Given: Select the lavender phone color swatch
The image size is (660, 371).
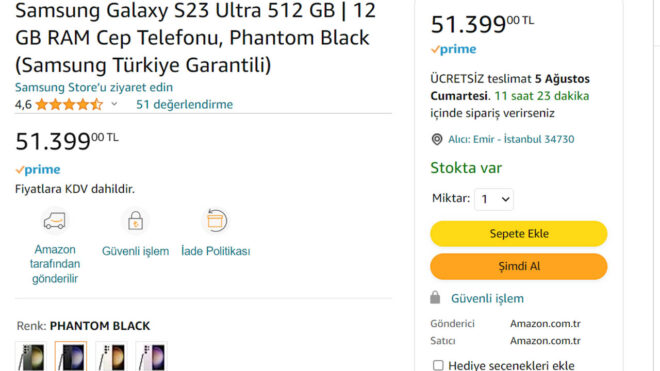Looking at the screenshot, I should [x=152, y=356].
